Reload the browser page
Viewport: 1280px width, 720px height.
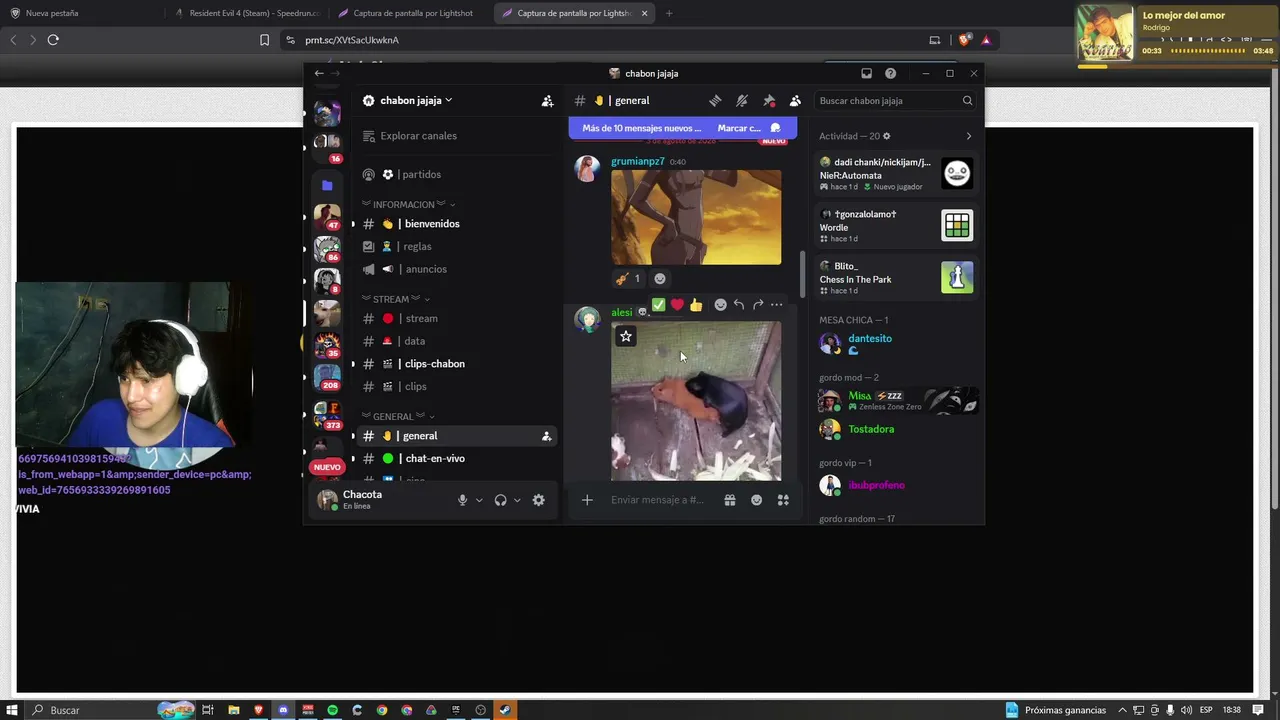pyautogui.click(x=53, y=40)
